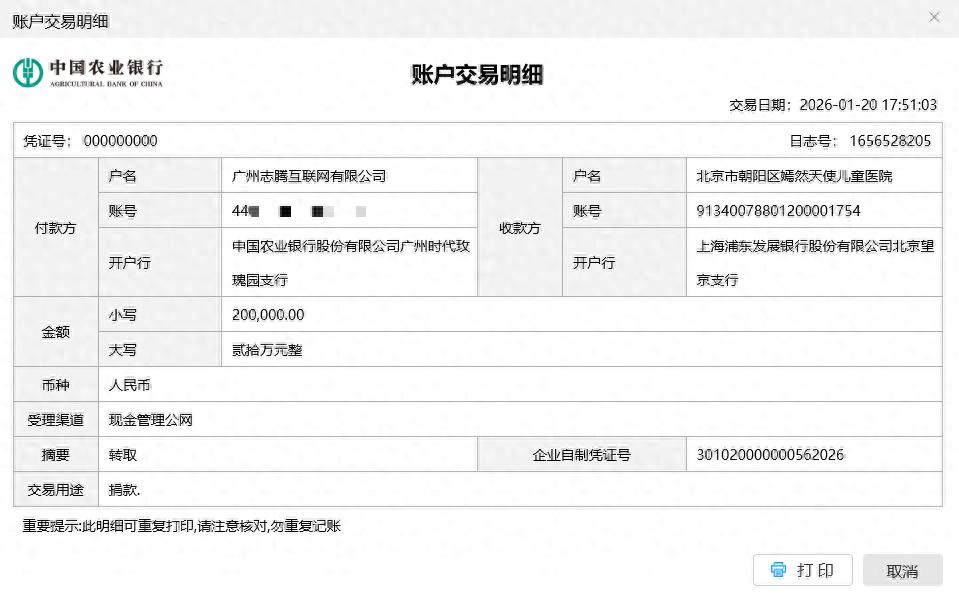
Task: Click the 摘要 label cell
Action: [56, 455]
